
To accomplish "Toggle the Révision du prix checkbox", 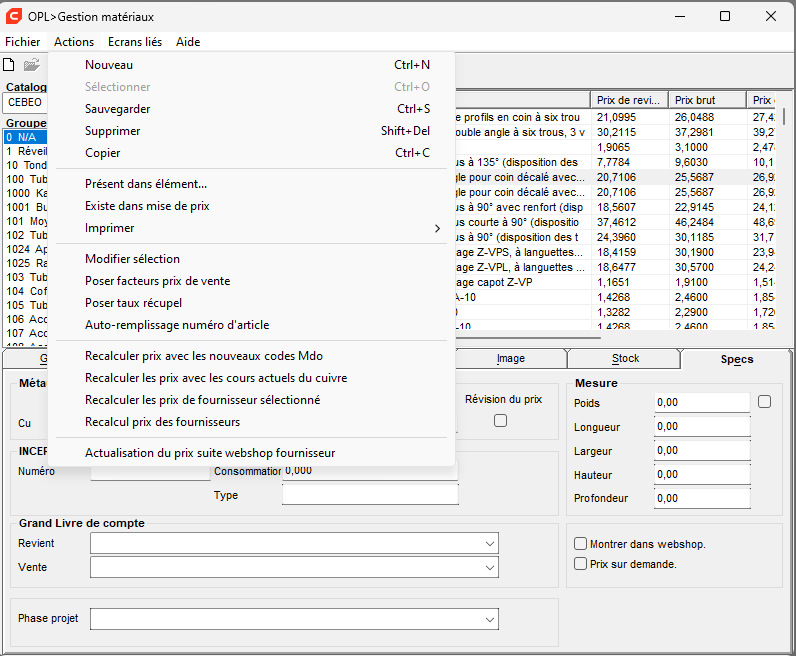I will tap(501, 420).
